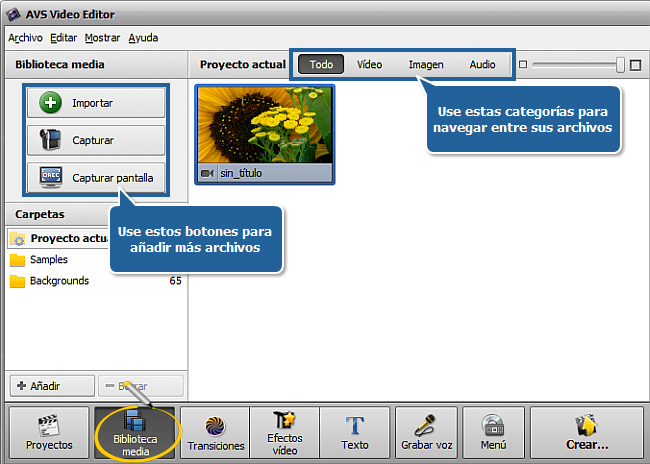Image resolution: width=650 pixels, height=464 pixels.
Task: Open the Editar menu
Action: click(63, 38)
